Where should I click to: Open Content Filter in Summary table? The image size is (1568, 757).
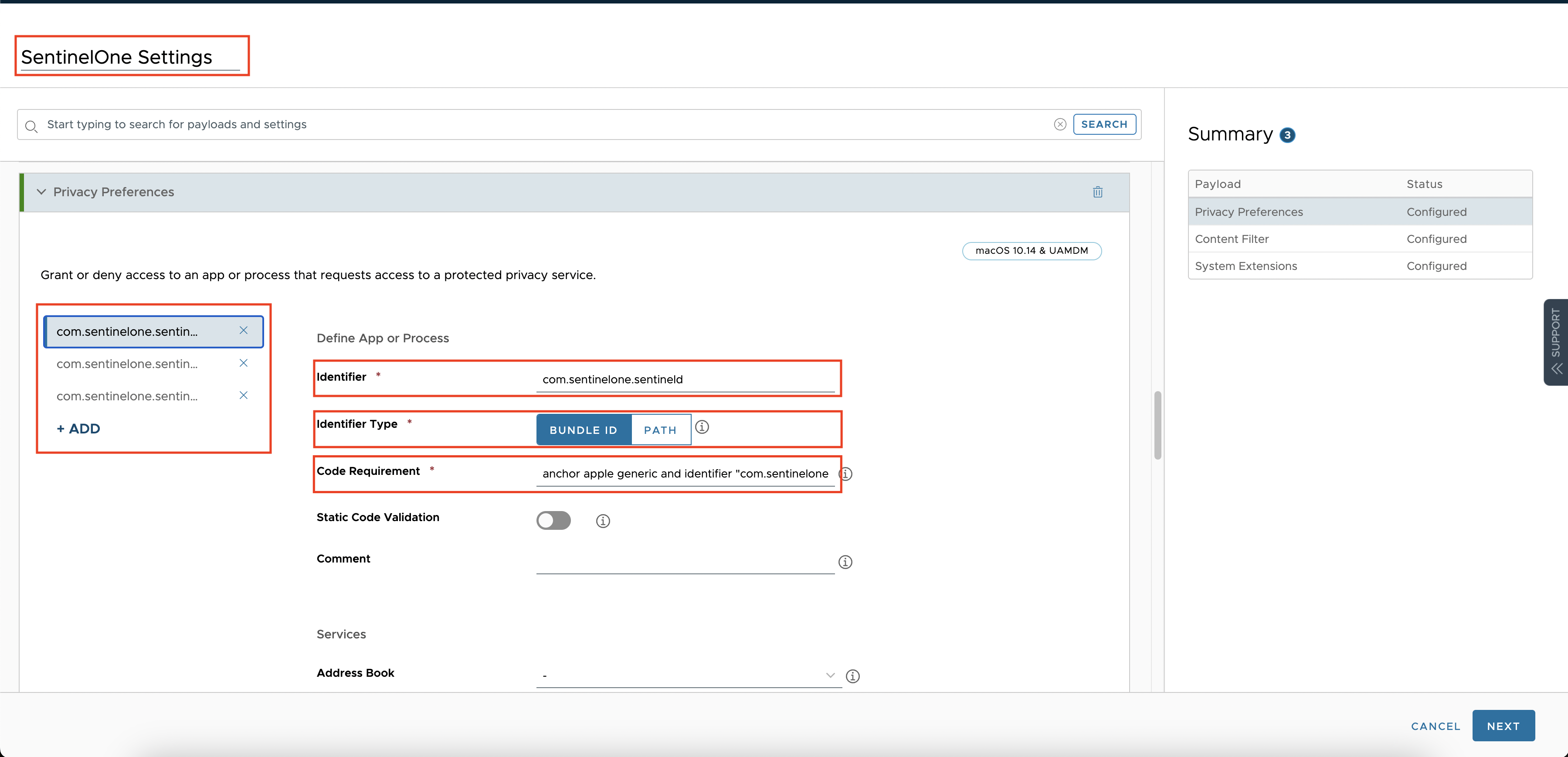[1360, 239]
